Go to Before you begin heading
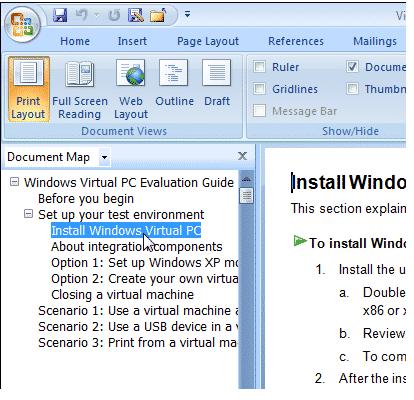Image resolution: width=414 pixels, height=400 pixels. [86, 199]
